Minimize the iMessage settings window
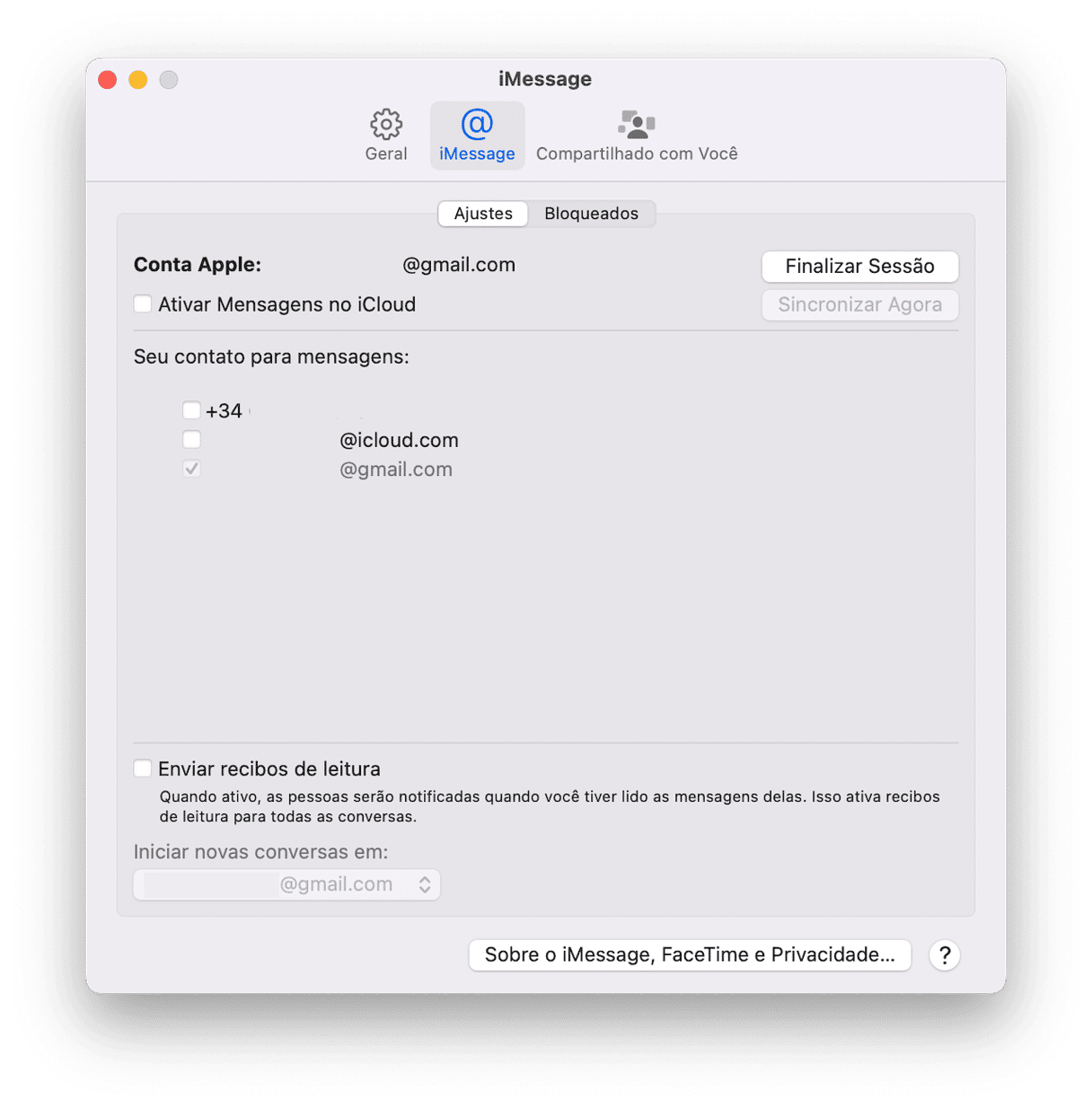The height and width of the screenshot is (1107, 1092). click(138, 80)
